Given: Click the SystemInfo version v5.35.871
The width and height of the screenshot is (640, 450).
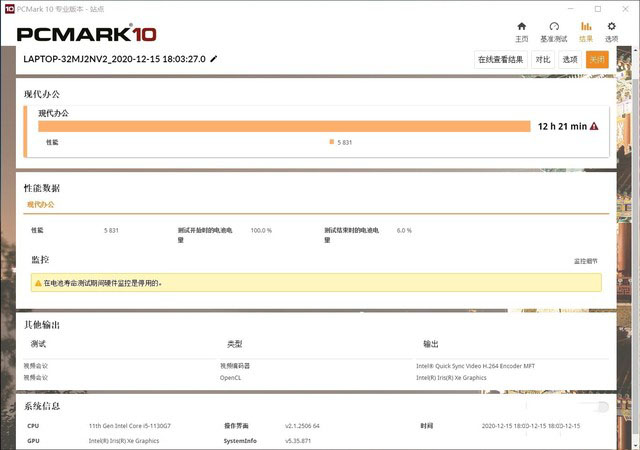Looking at the screenshot, I should coord(298,441).
